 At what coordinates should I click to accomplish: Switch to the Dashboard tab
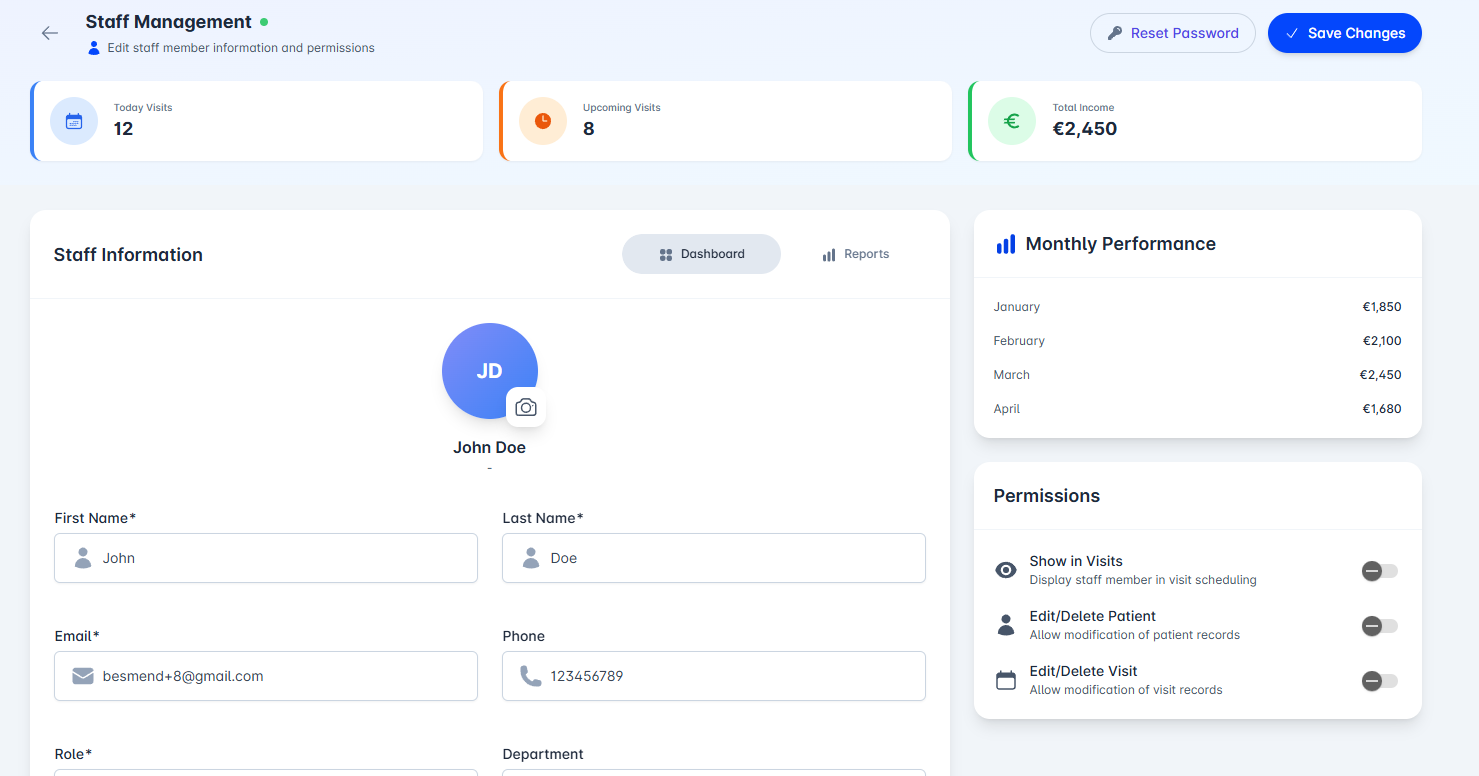click(701, 254)
